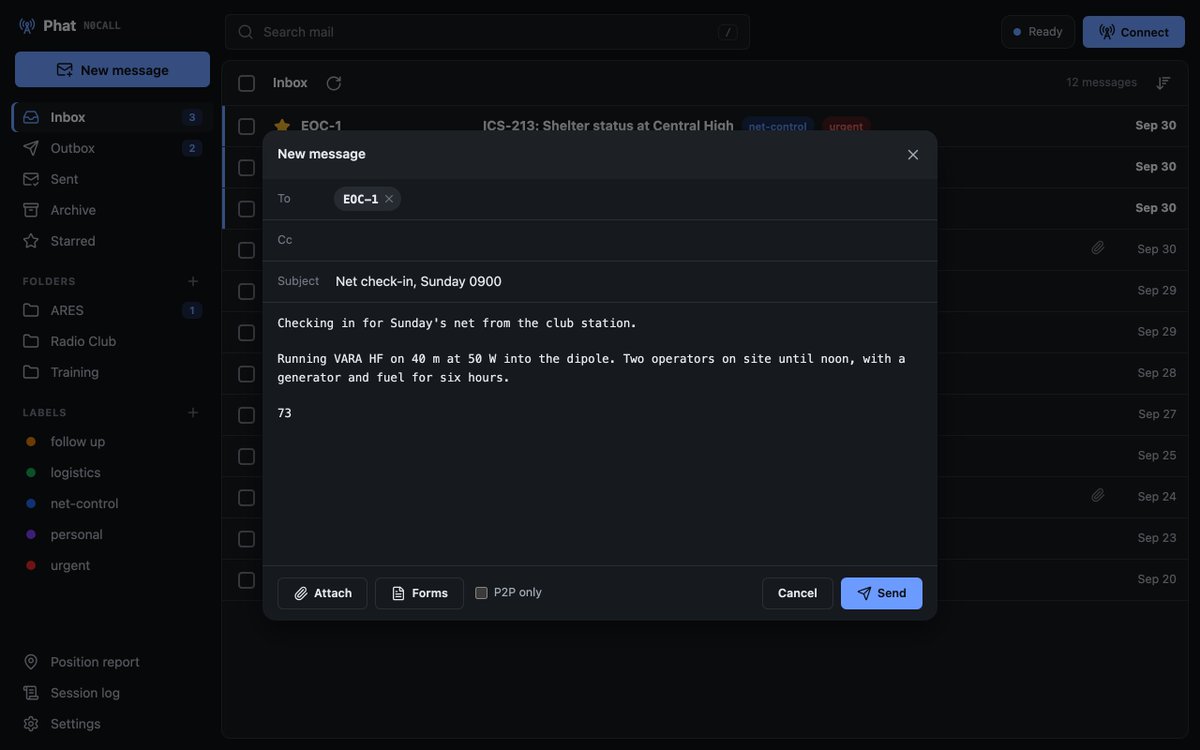Open Position report
The height and width of the screenshot is (750, 1200).
point(111,662)
